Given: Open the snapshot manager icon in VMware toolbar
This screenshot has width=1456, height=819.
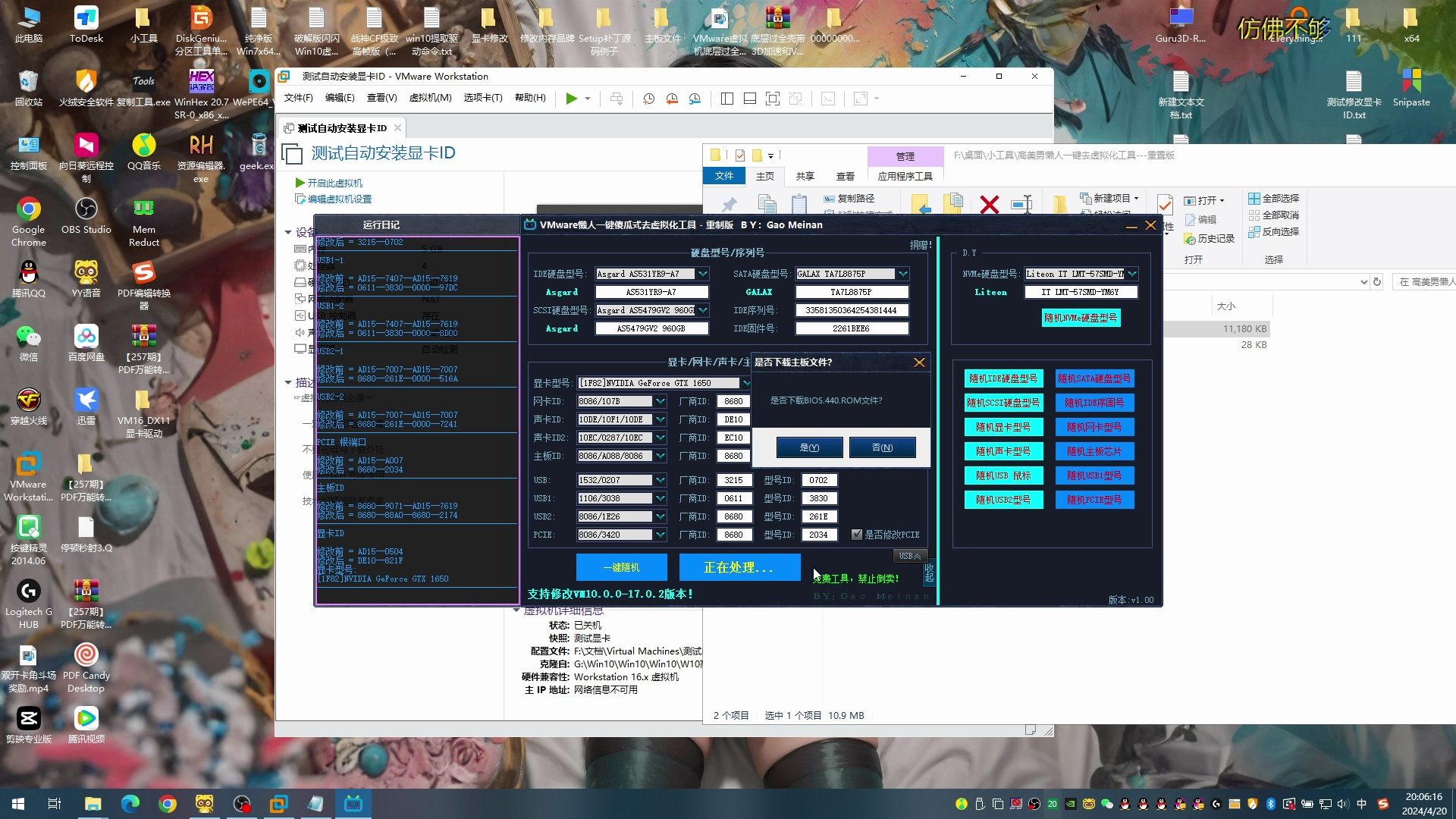Looking at the screenshot, I should coord(695,99).
